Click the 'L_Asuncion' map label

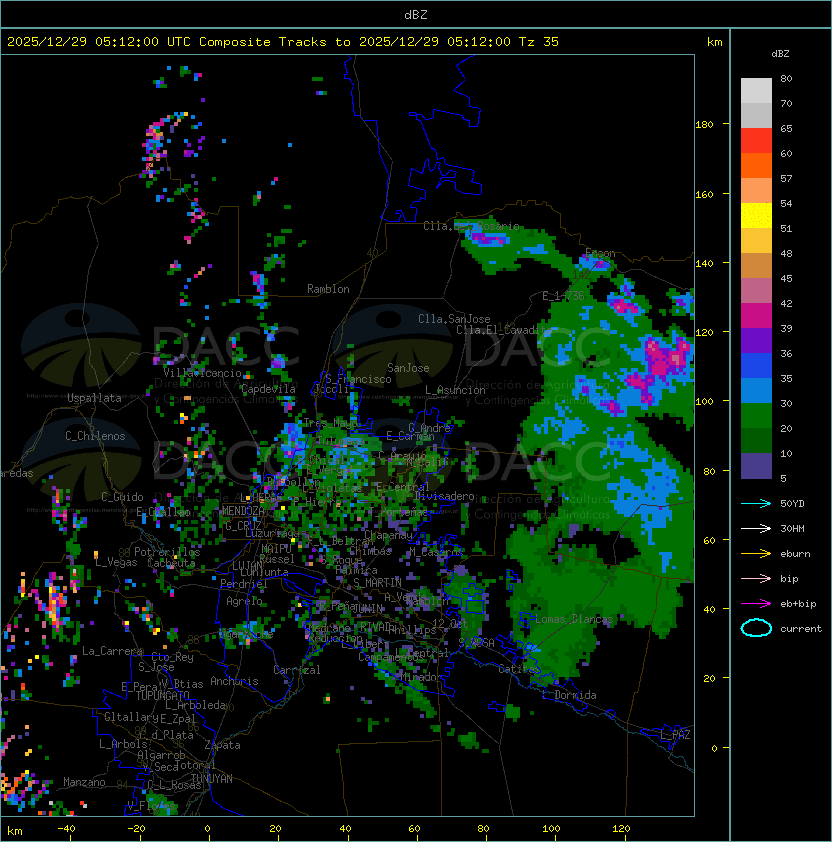[x=455, y=390]
